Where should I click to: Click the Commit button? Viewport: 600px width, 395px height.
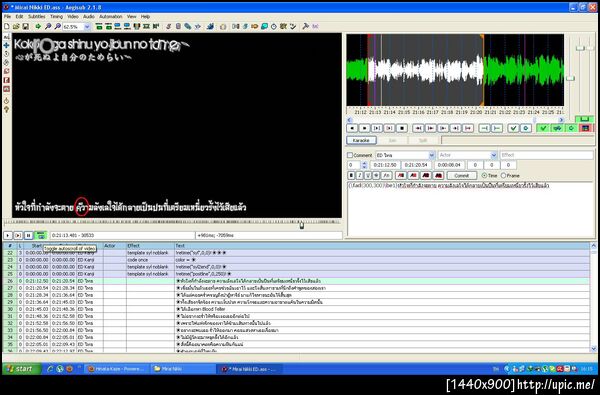coord(461,175)
